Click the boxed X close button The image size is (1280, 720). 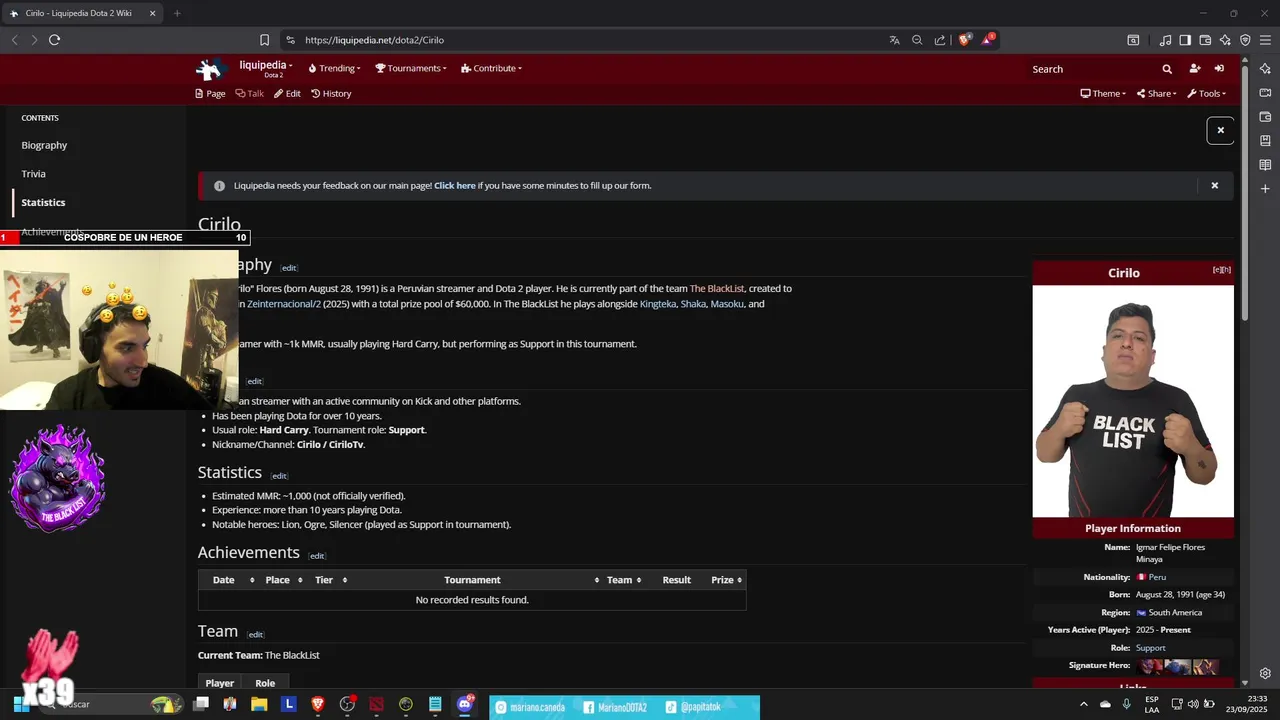coord(1220,130)
